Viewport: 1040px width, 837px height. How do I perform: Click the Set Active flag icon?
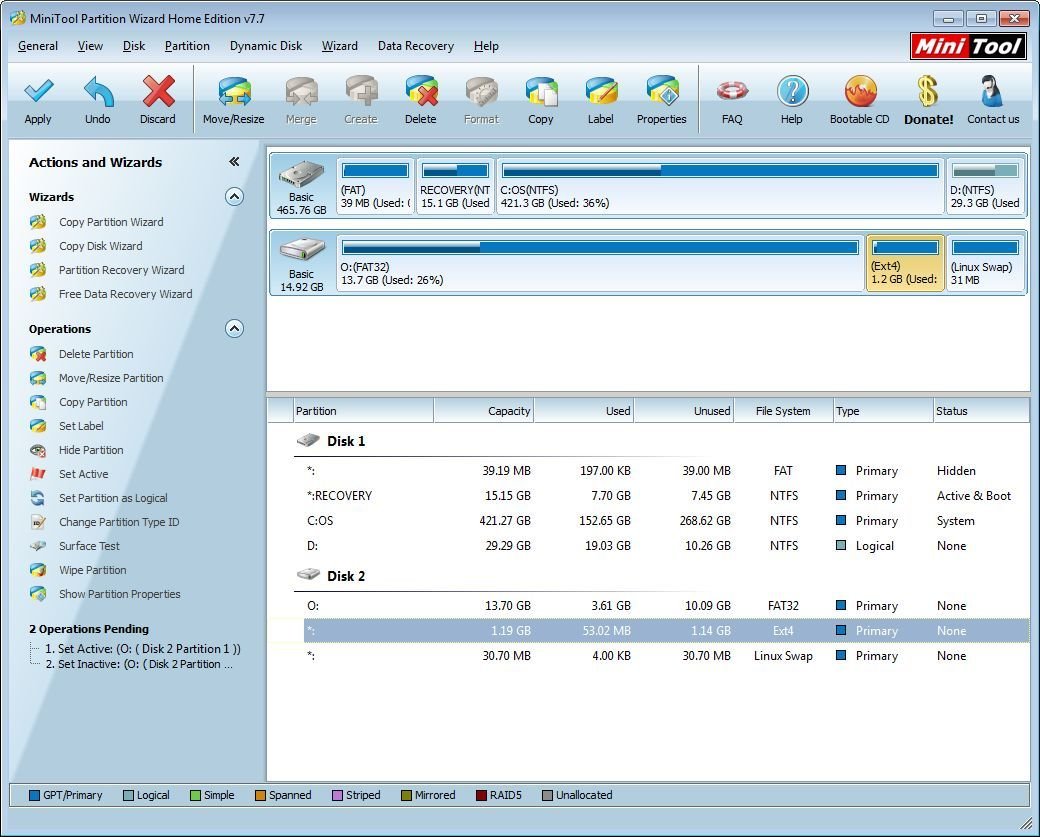point(38,474)
